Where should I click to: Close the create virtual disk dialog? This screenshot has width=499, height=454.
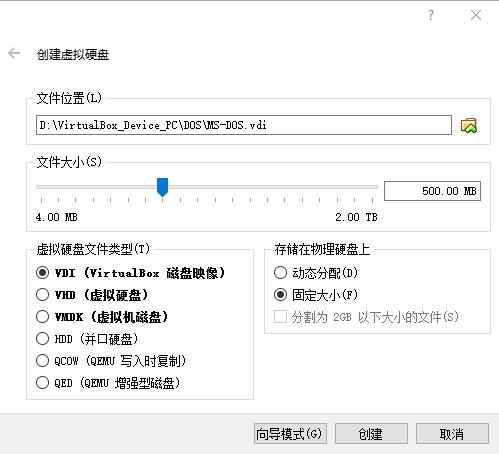click(476, 15)
